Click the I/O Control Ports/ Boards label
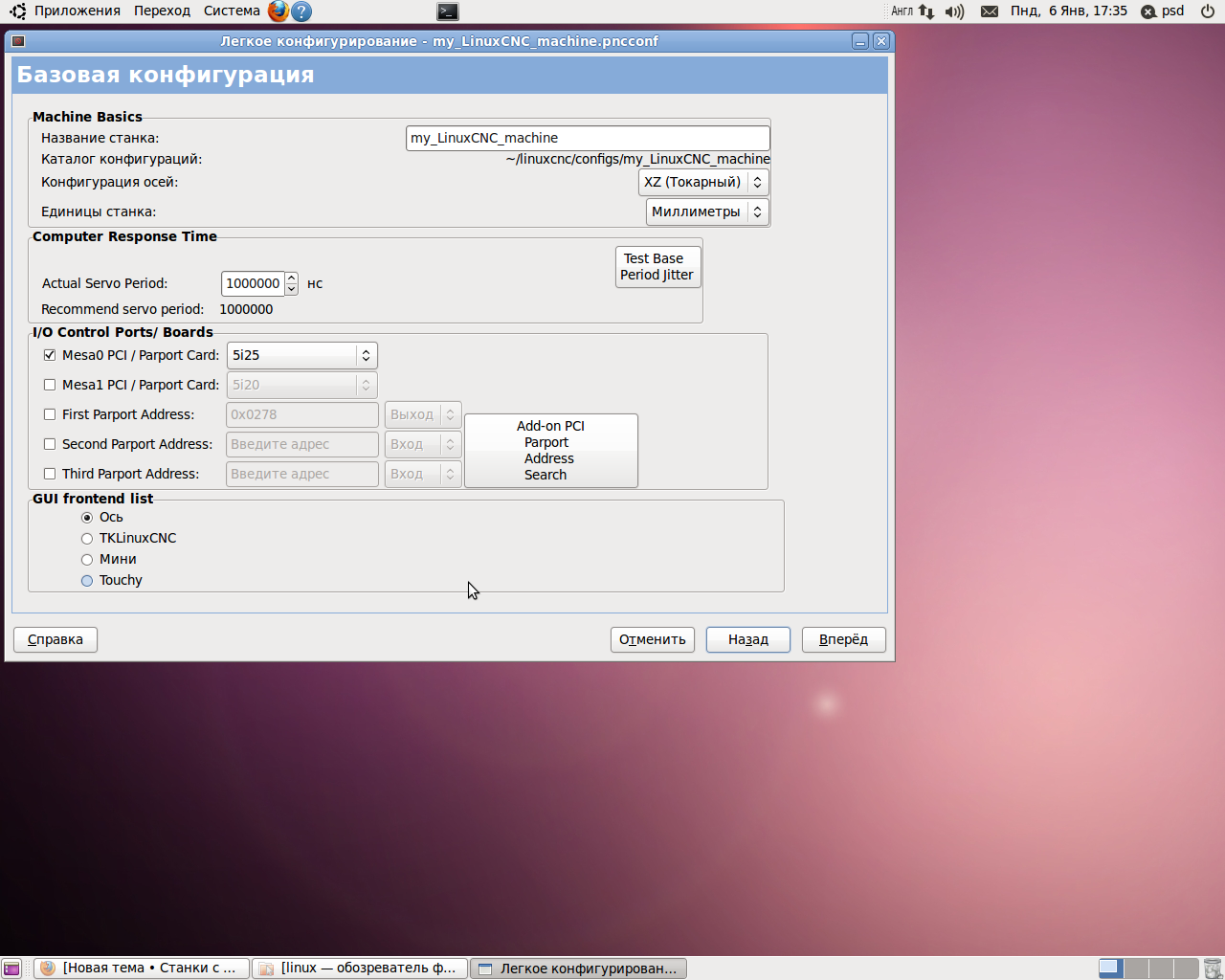 pos(122,332)
